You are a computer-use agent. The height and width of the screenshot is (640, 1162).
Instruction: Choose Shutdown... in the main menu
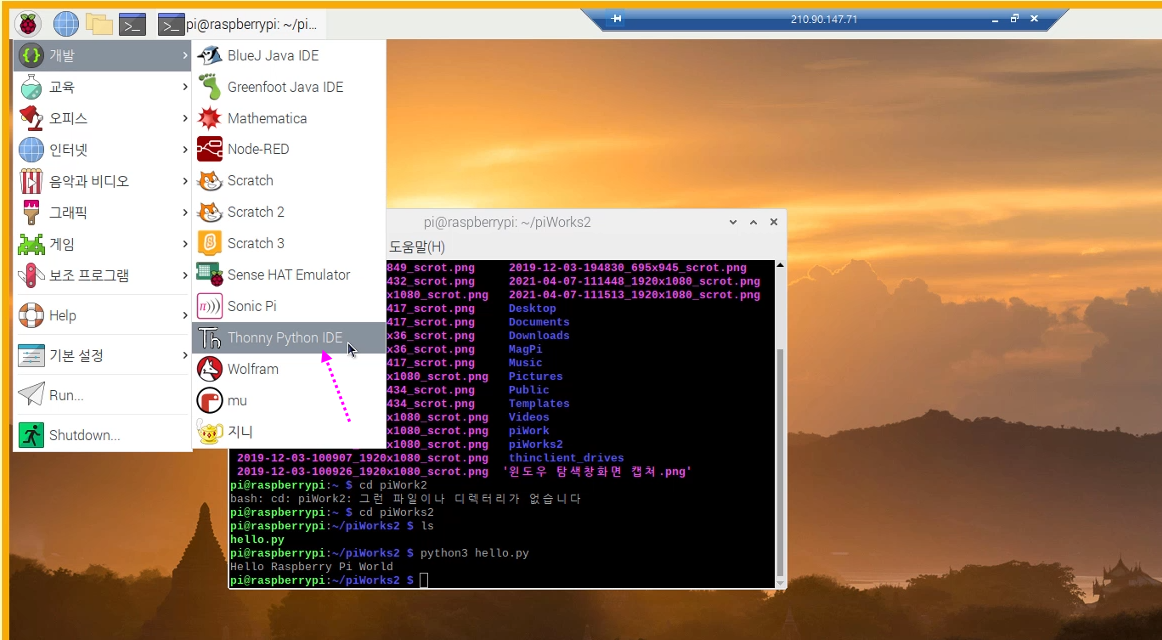click(x=102, y=435)
